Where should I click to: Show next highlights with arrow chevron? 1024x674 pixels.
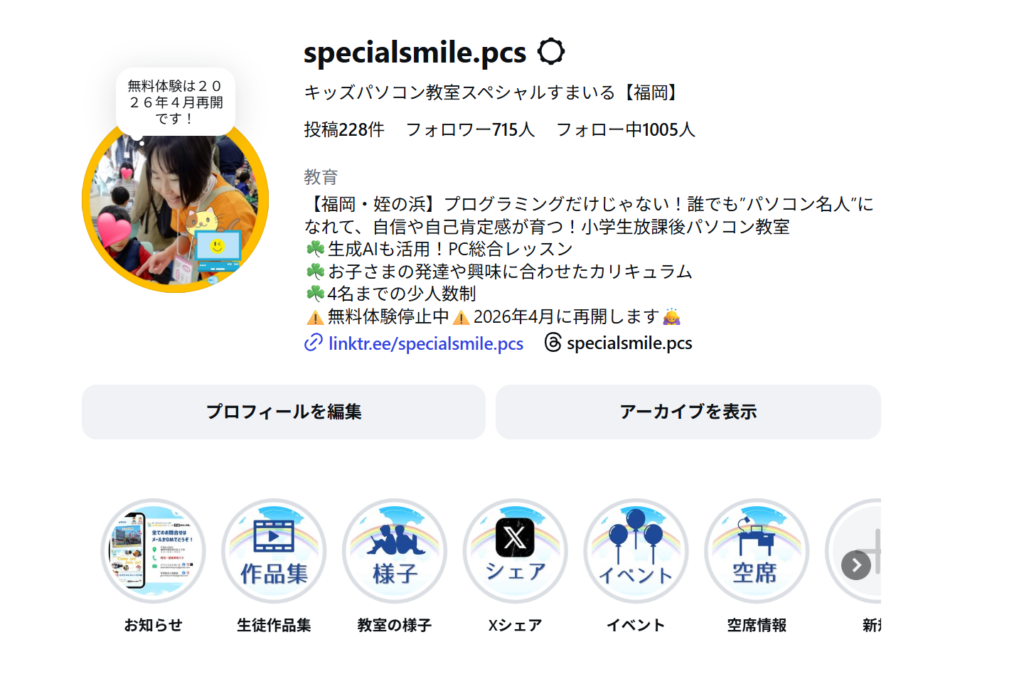856,565
